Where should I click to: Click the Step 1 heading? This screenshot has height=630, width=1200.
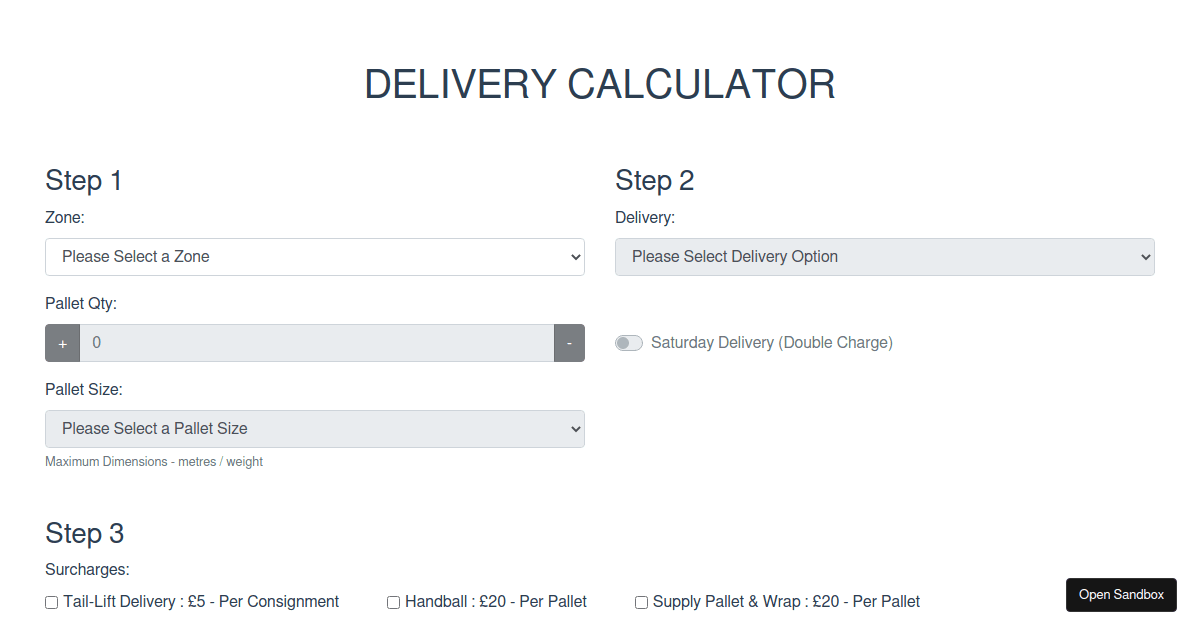click(83, 181)
